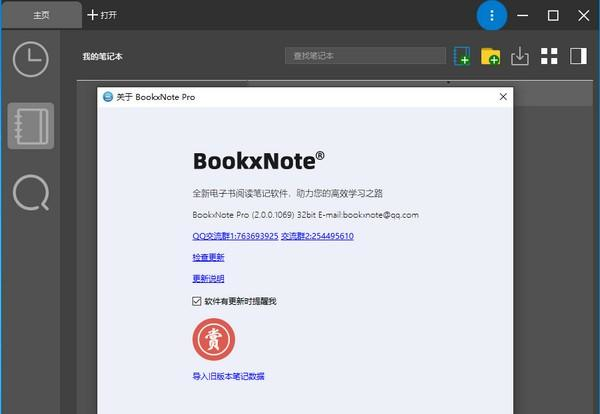Click the 我的笔记本 heading
The height and width of the screenshot is (414, 600).
(x=103, y=57)
